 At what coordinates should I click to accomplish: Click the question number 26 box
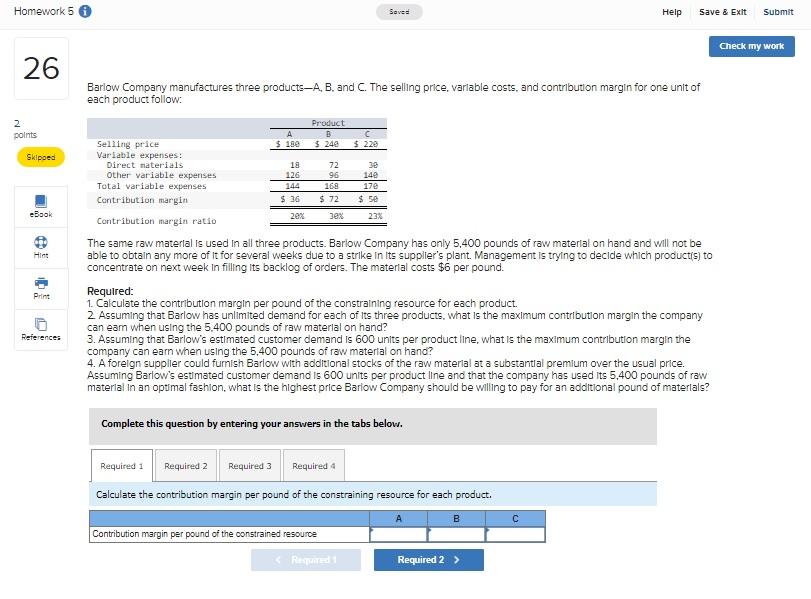click(x=41, y=68)
